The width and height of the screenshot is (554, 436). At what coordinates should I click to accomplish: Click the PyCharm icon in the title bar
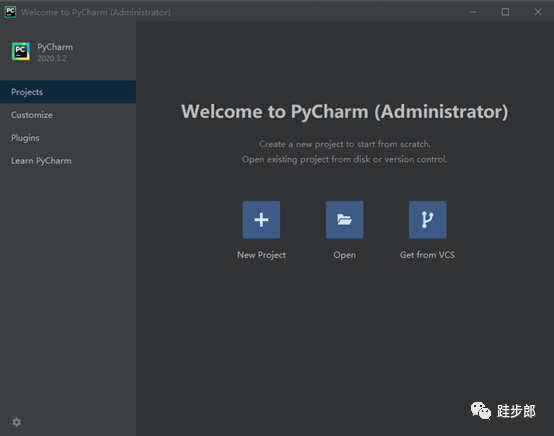tap(10, 12)
